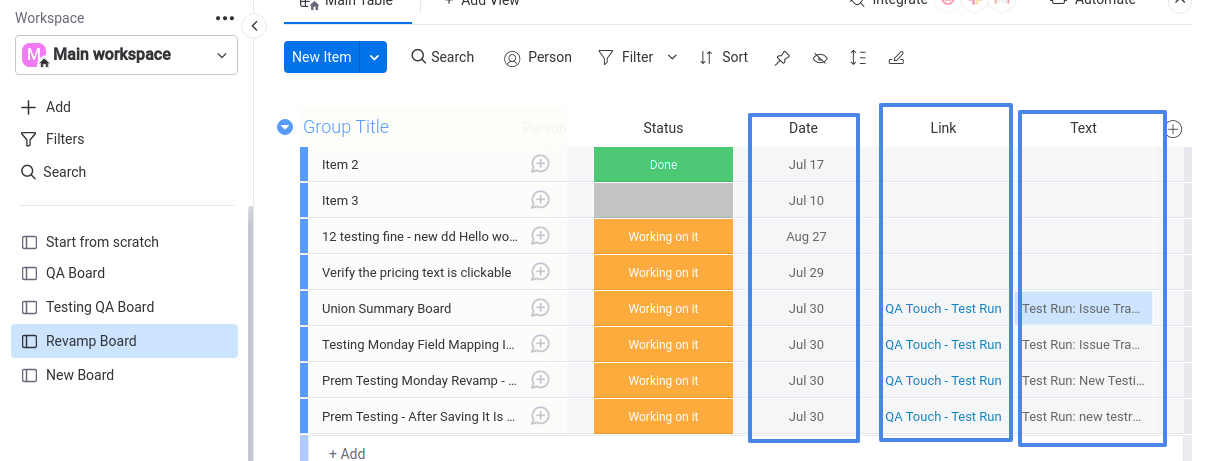Open conversation for Prem Testing - After Saving
1217x461 pixels.
click(540, 416)
